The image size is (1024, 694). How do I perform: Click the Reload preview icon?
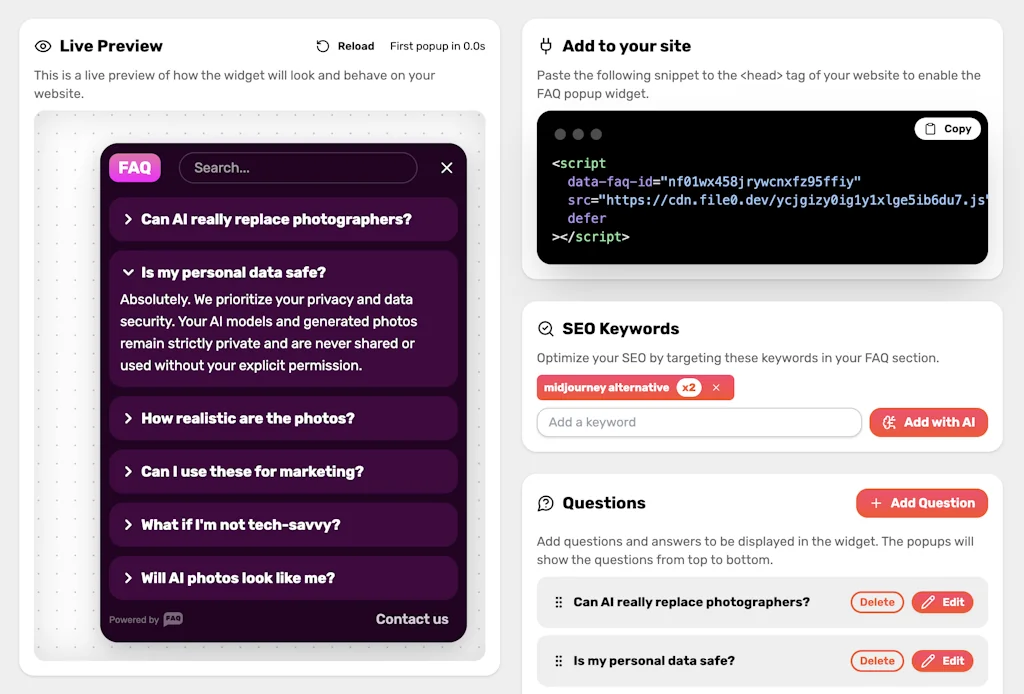(x=323, y=46)
